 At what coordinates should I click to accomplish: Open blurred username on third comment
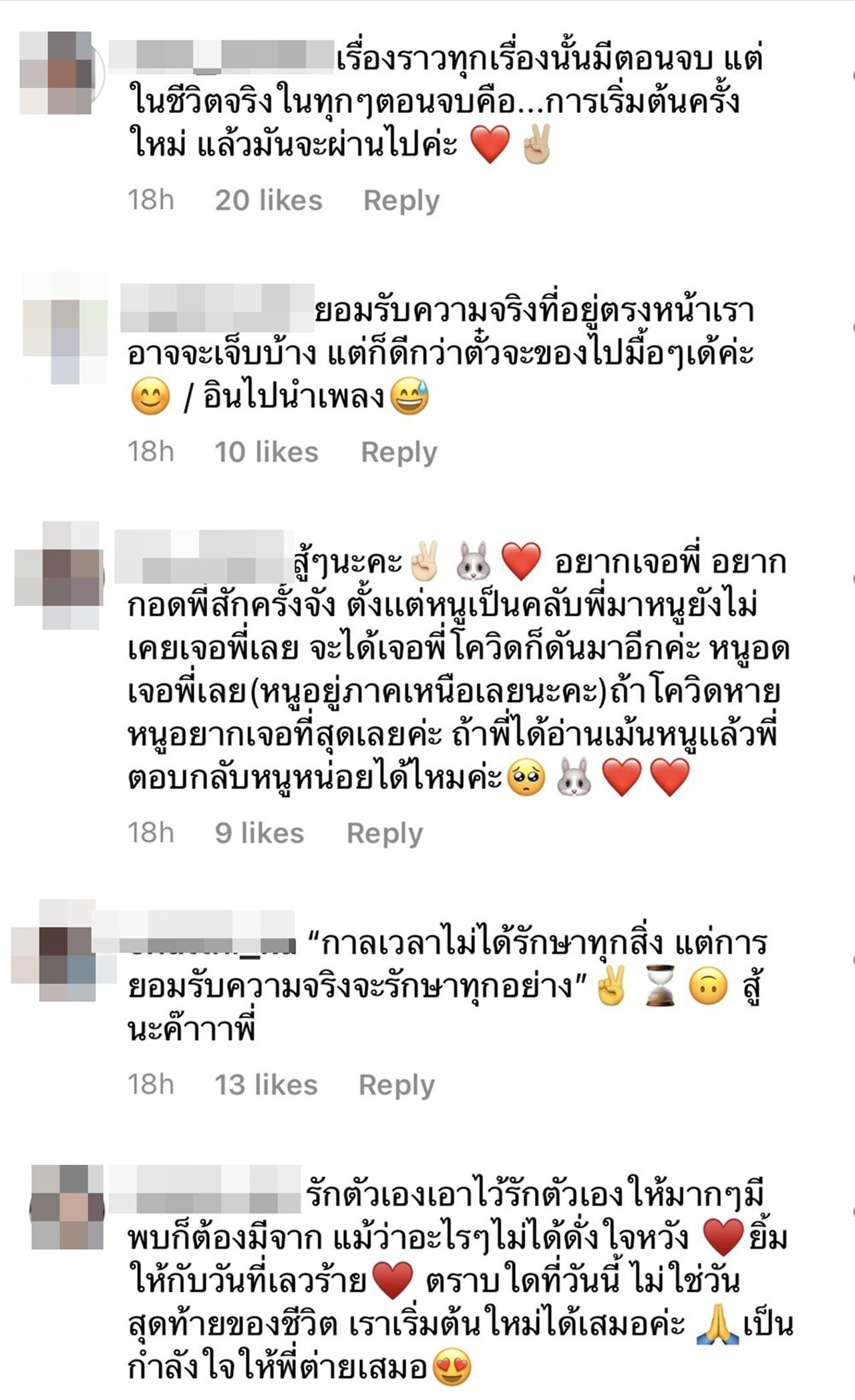(x=204, y=556)
